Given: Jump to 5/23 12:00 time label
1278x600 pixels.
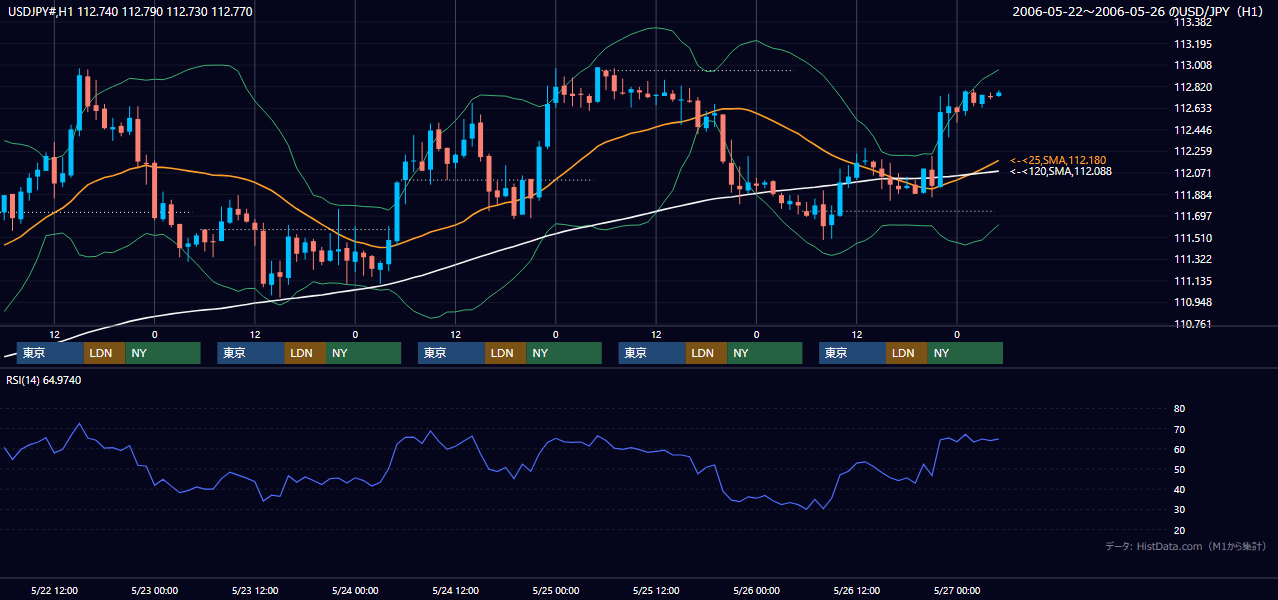Looking at the screenshot, I should click(255, 591).
